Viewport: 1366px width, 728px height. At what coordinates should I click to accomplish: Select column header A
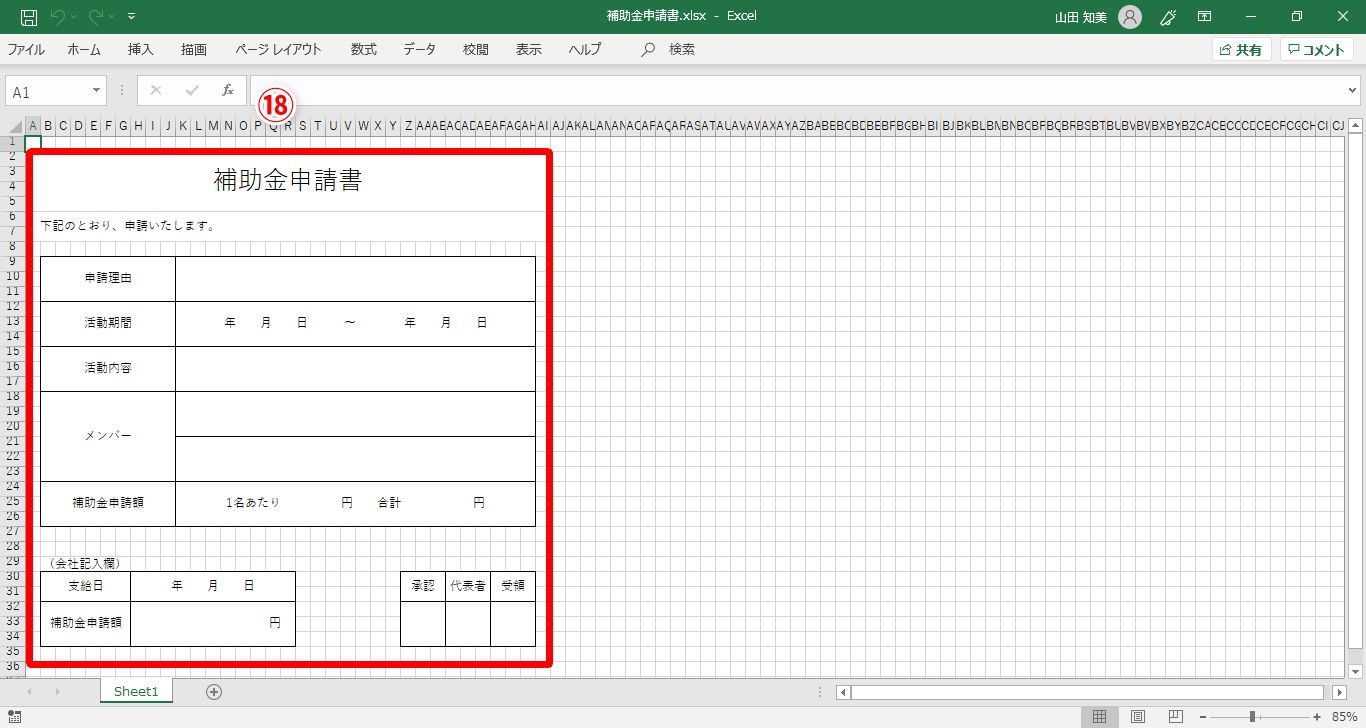click(x=33, y=126)
